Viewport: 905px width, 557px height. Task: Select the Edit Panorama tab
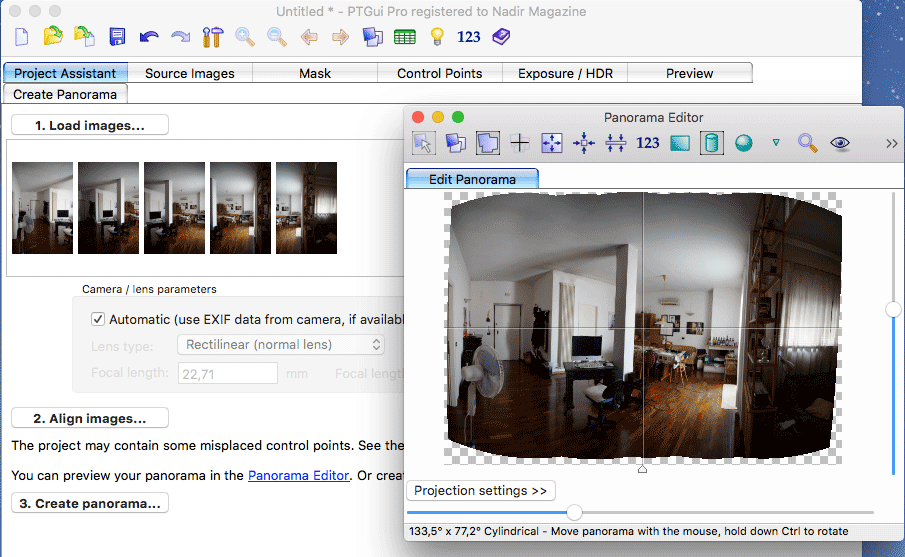pyautogui.click(x=472, y=179)
